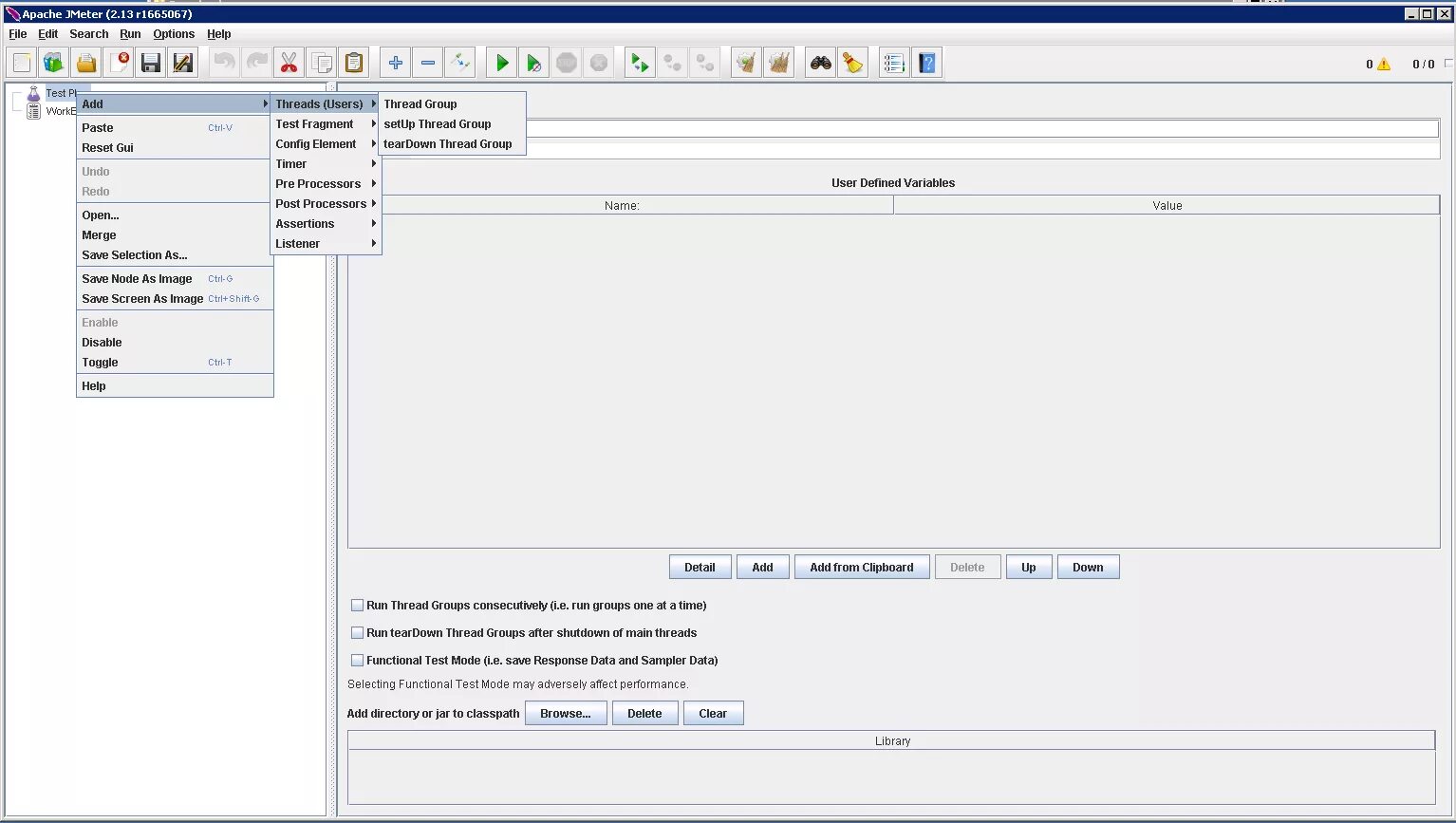Expand Assertions submenu
Image resolution: width=1456 pixels, height=823 pixels.
point(326,224)
